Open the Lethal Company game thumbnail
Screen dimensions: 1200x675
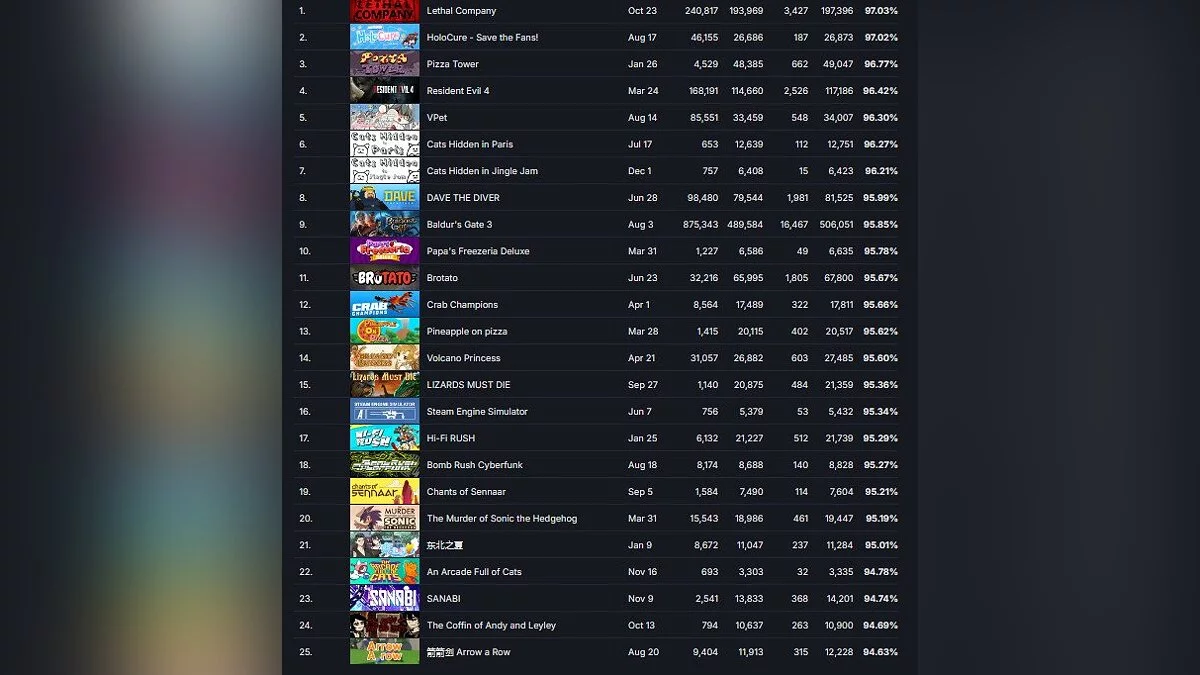[384, 11]
